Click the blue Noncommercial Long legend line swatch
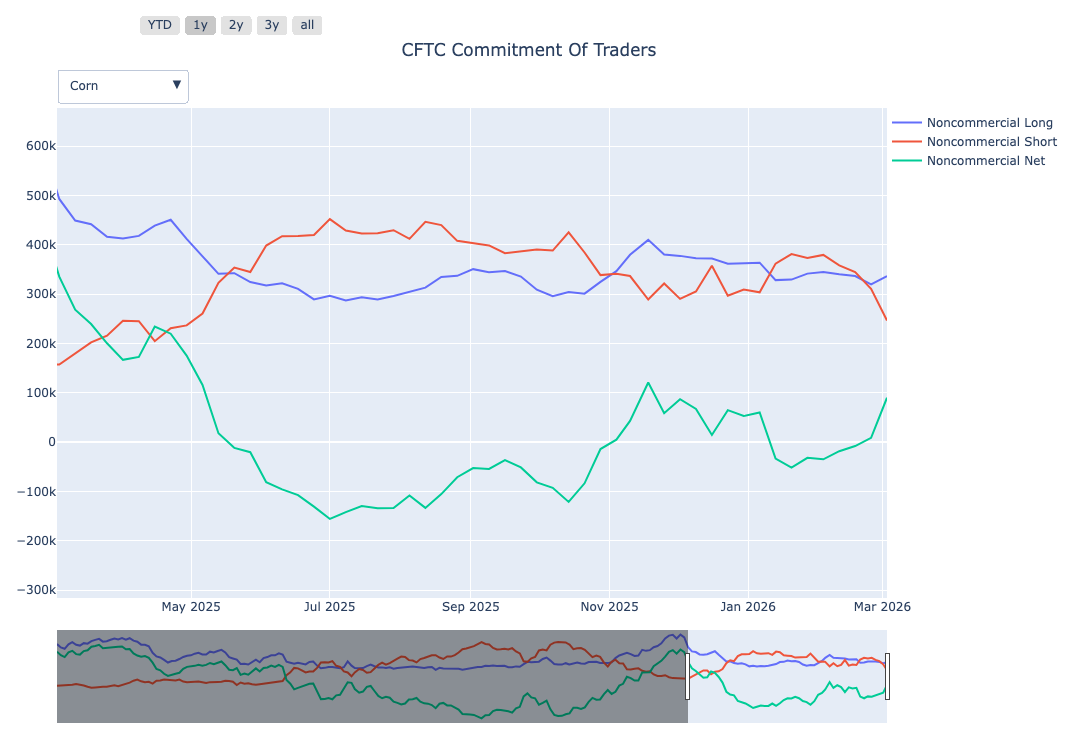This screenshot has width=1083, height=755. tap(907, 123)
